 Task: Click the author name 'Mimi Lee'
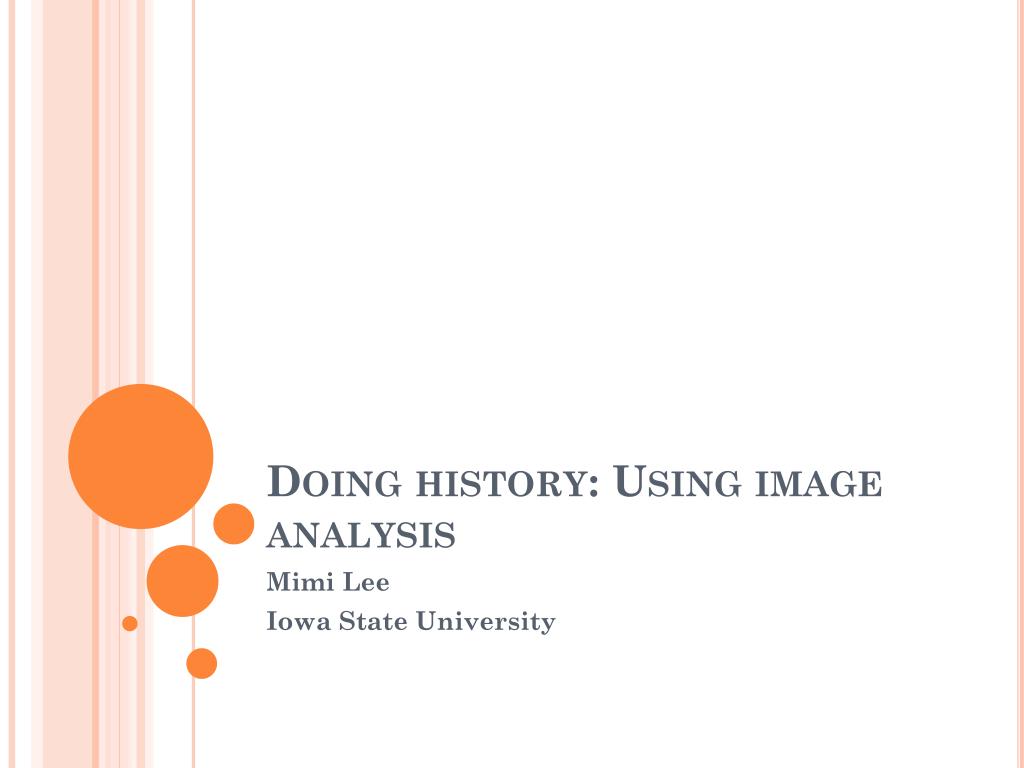[328, 582]
